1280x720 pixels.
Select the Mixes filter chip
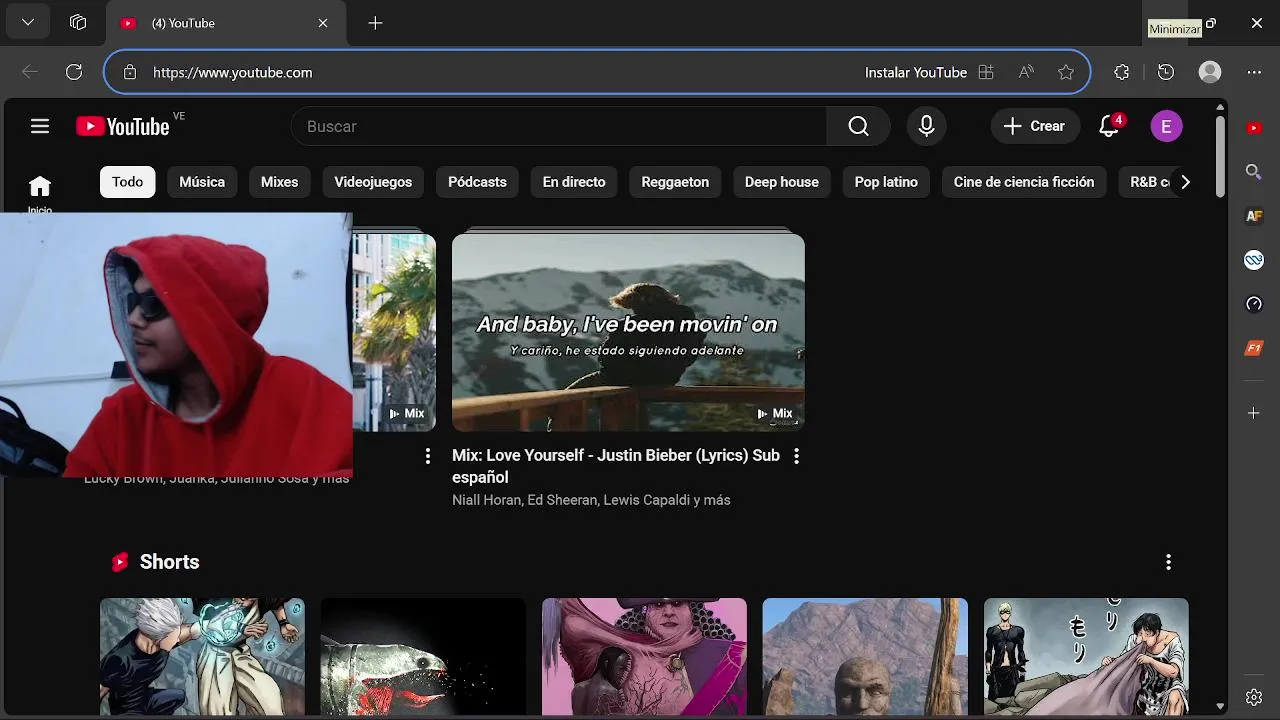coord(279,182)
